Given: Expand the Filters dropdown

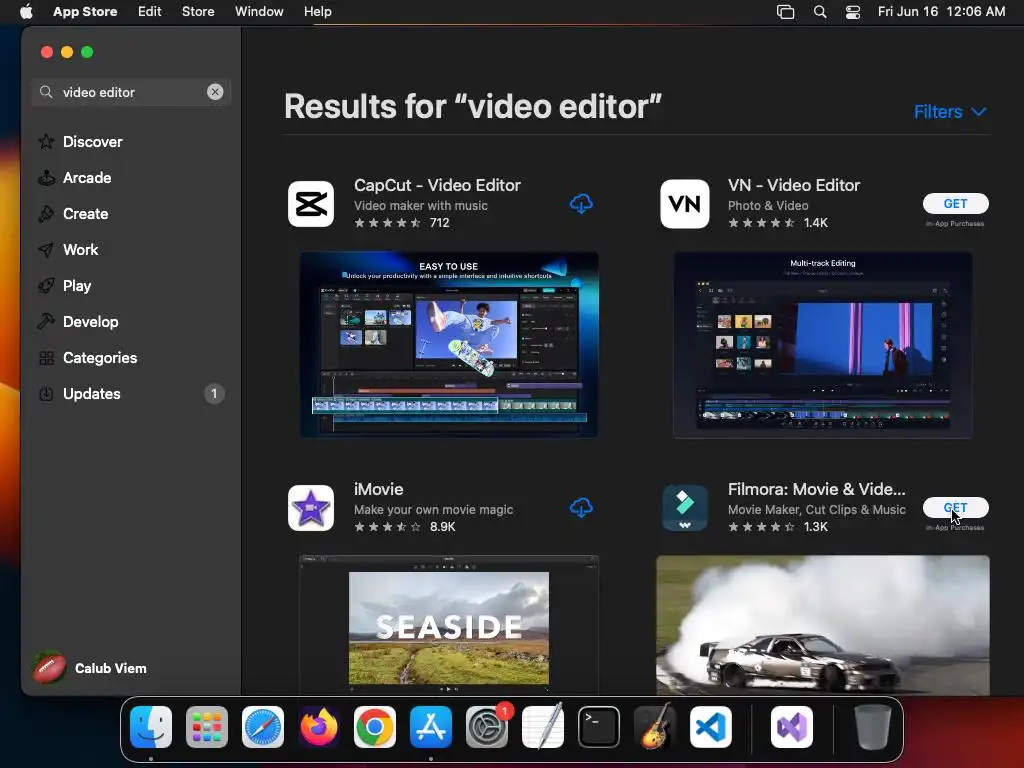Looking at the screenshot, I should [950, 112].
